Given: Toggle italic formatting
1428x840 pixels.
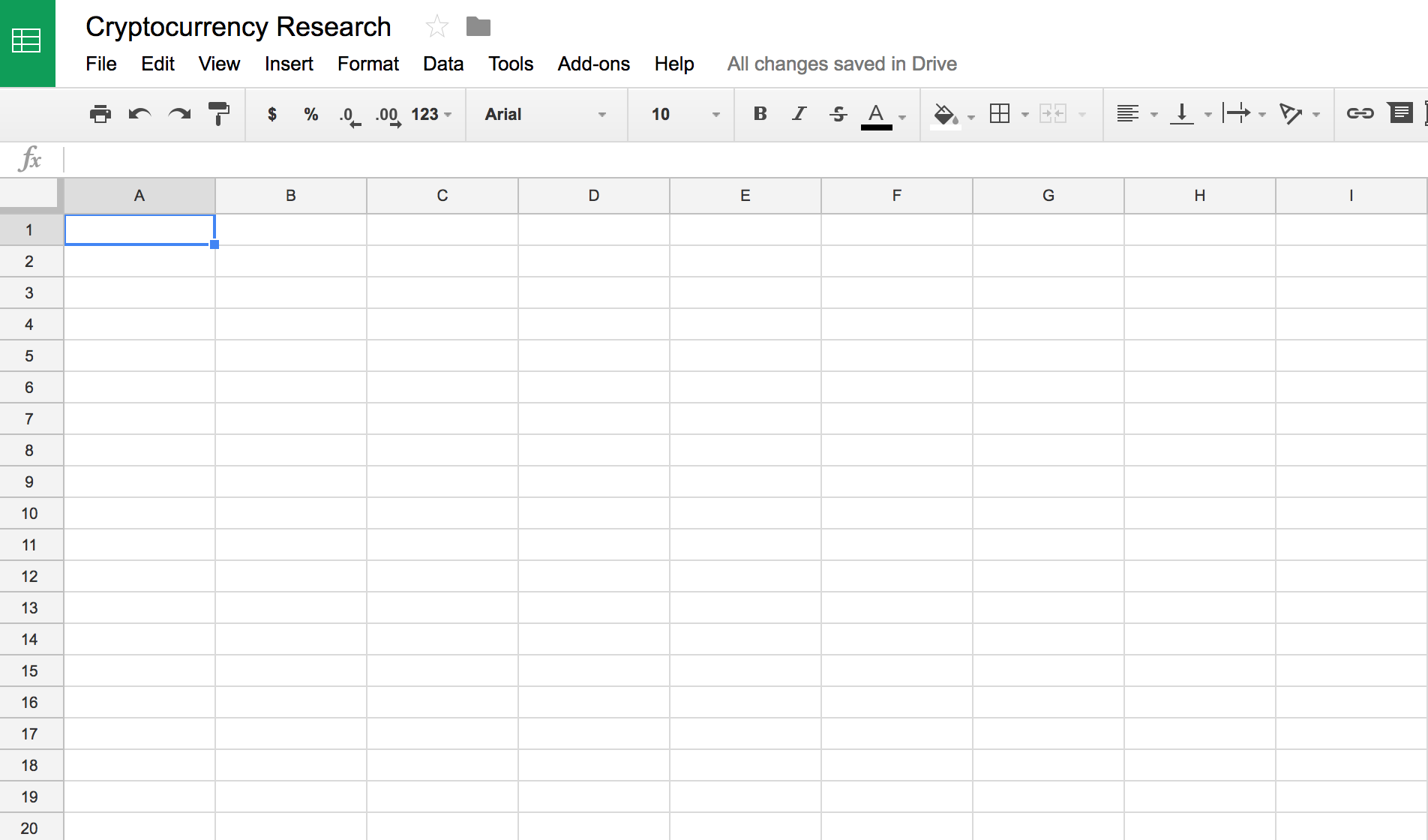Looking at the screenshot, I should coord(798,114).
